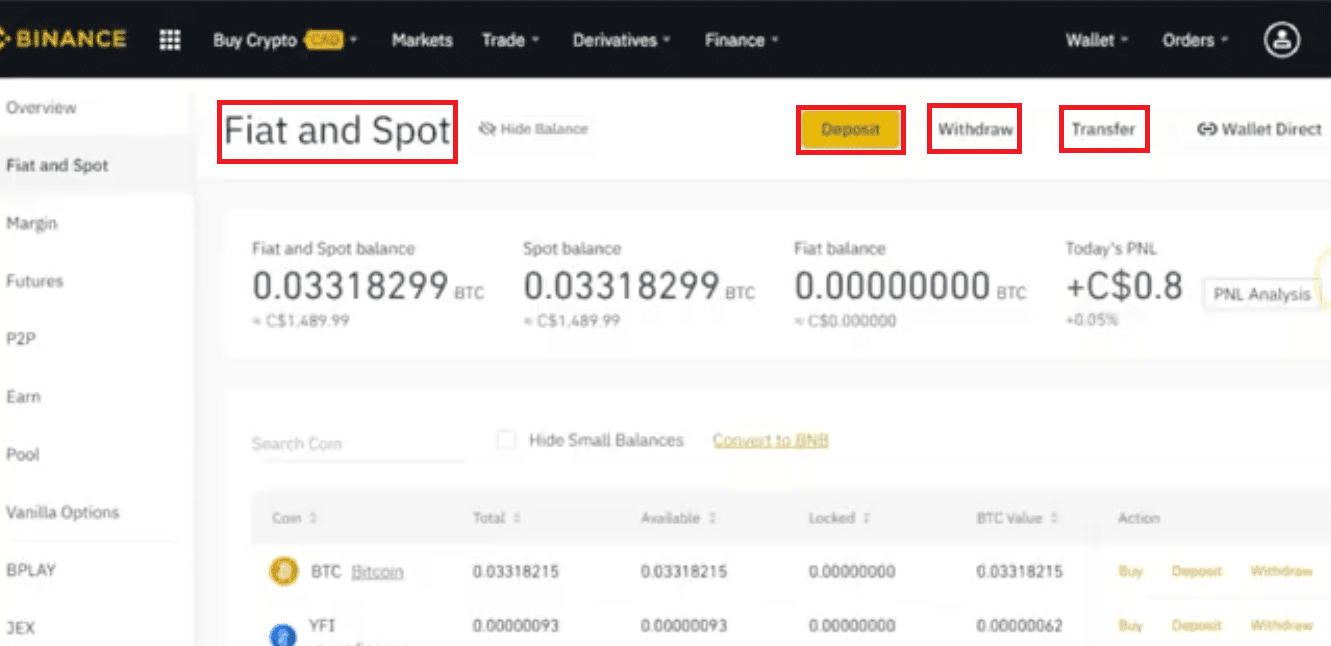Open Margin wallet in sidebar
The width and height of the screenshot is (1331, 646).
pyautogui.click(x=32, y=224)
